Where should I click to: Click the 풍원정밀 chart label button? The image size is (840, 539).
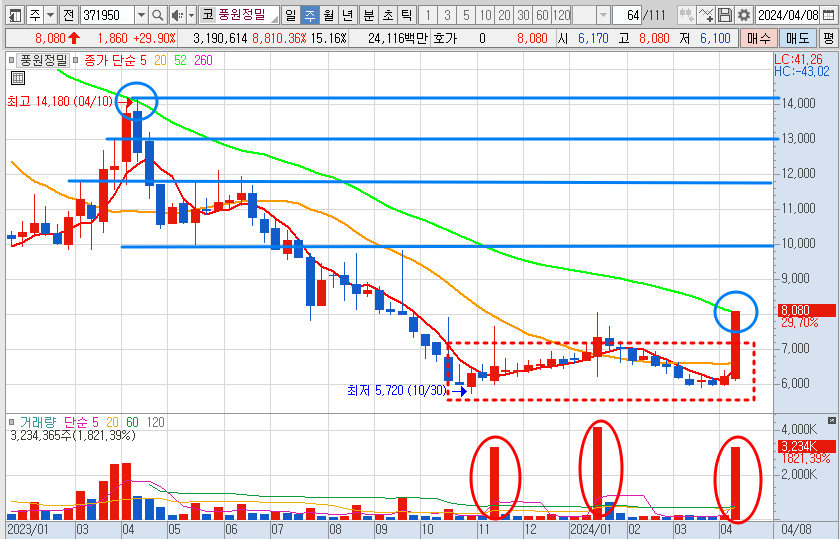44,60
